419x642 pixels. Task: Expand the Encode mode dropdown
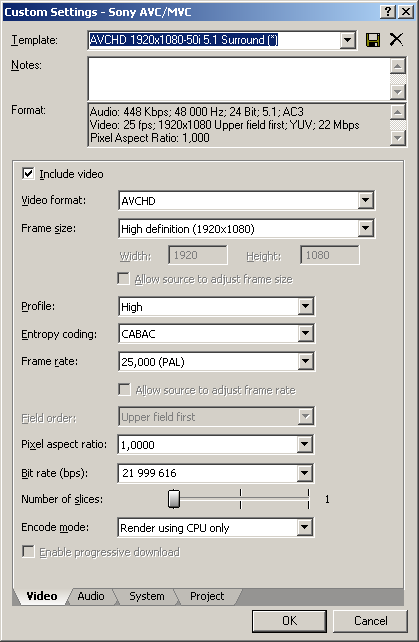pos(304,527)
